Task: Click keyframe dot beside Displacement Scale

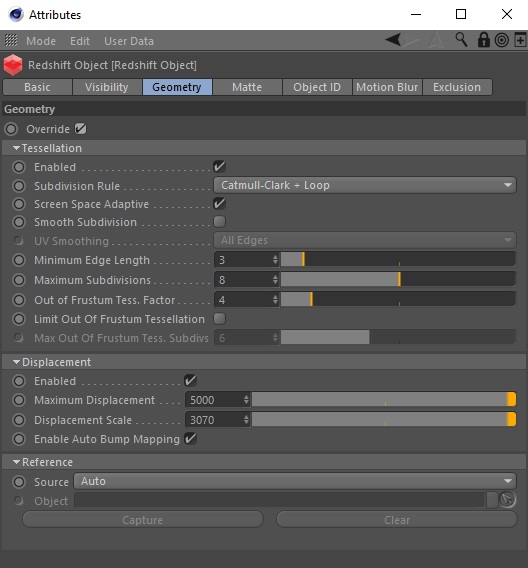Action: [x=19, y=420]
